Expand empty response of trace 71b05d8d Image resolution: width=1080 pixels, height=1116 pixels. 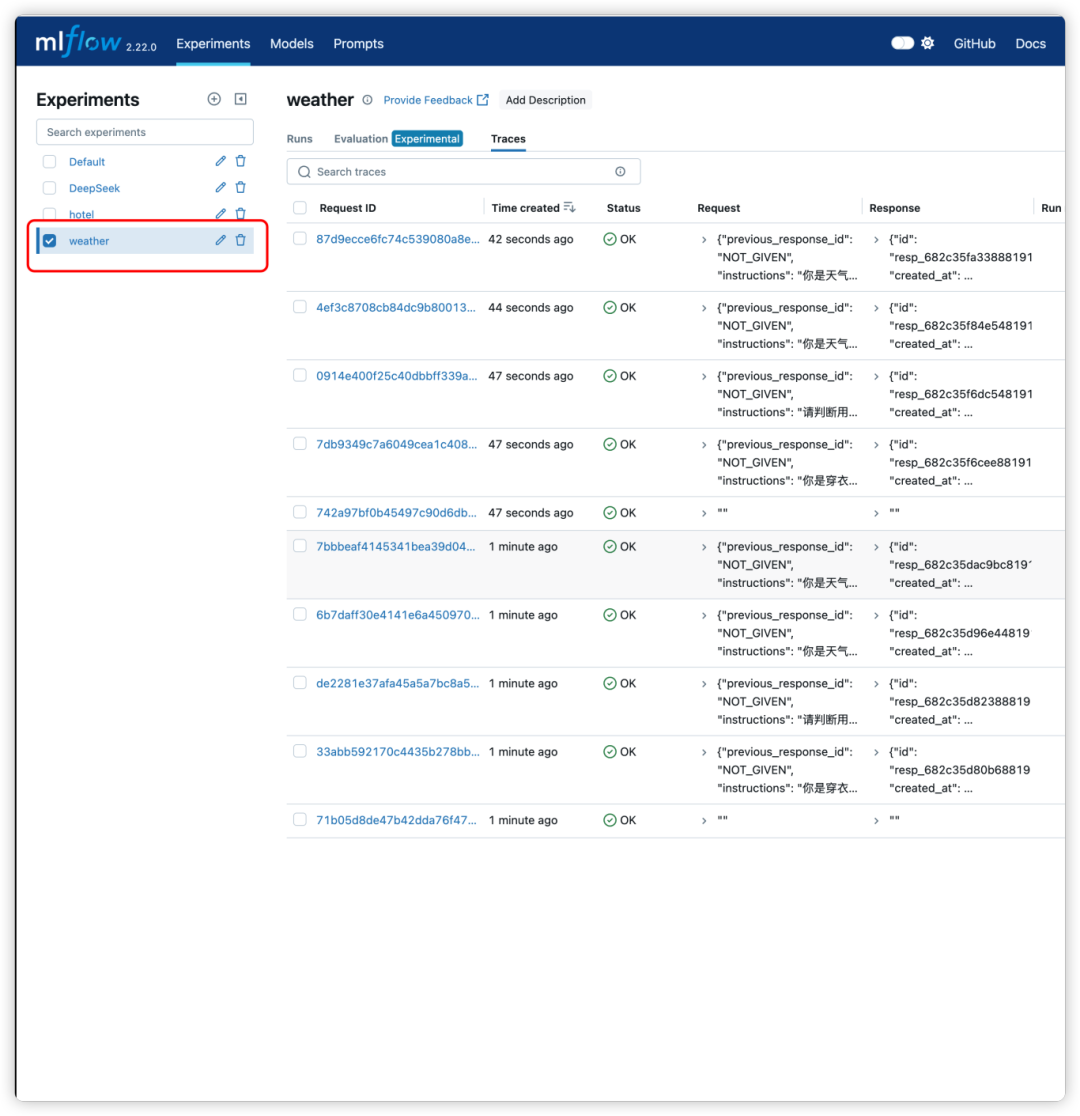(x=876, y=821)
